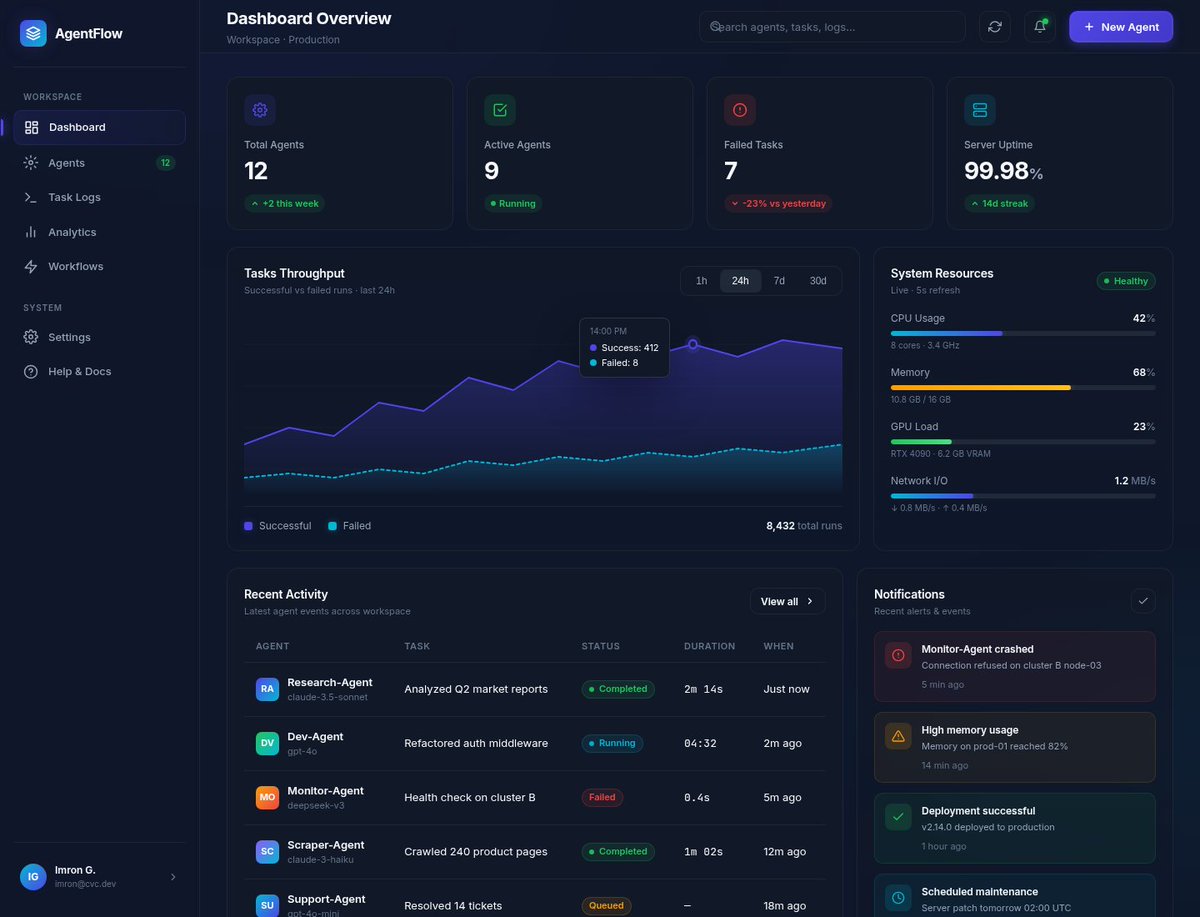Viewport: 1200px width, 917px height.
Task: Click the Scraper-Agent SC avatar
Action: click(267, 852)
